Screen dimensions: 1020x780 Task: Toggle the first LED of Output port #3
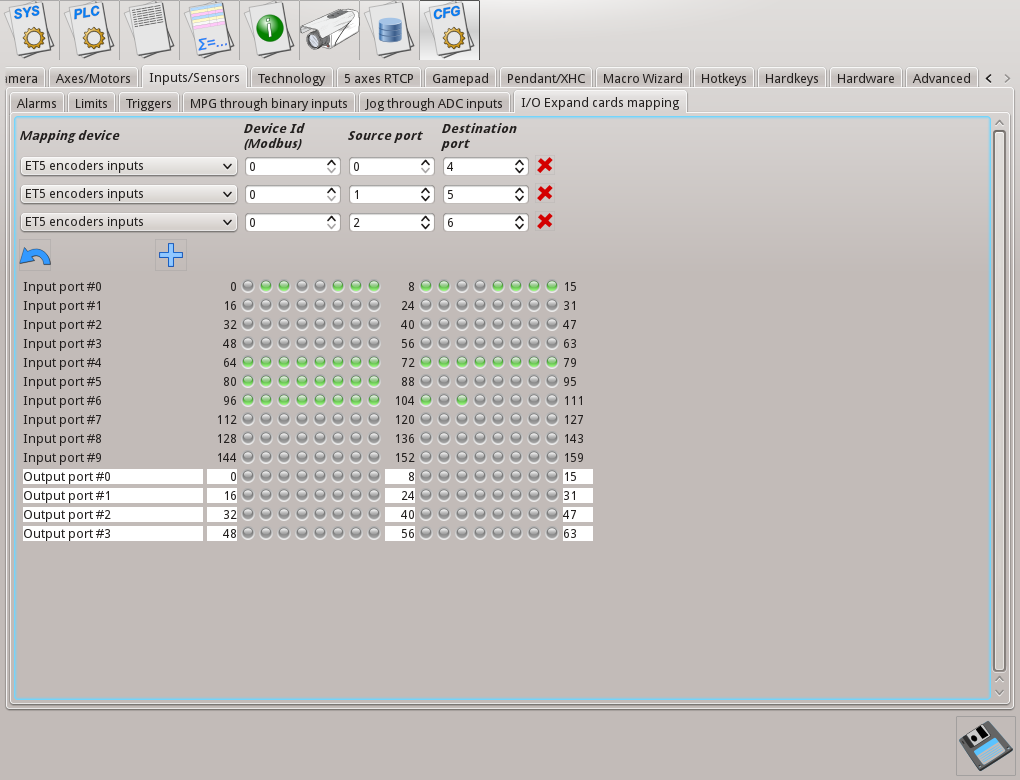click(x=248, y=534)
